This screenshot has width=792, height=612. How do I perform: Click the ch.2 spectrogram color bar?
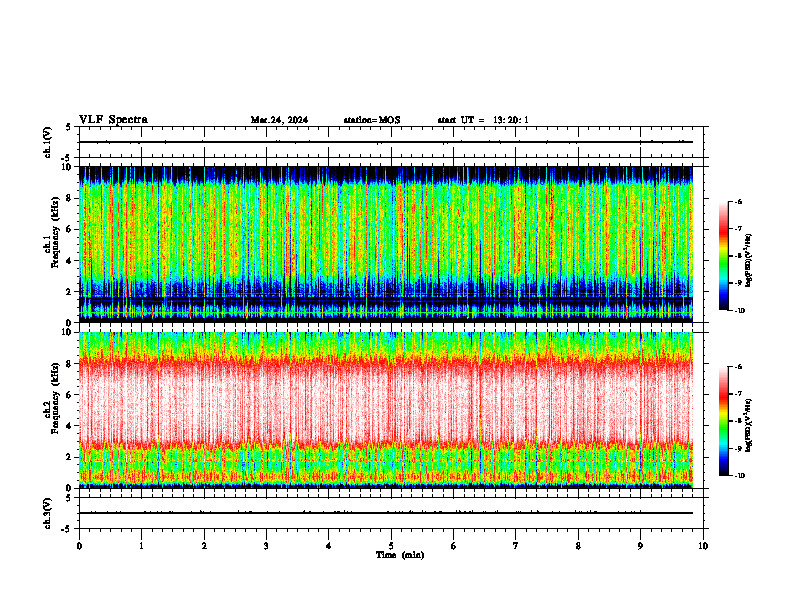723,421
